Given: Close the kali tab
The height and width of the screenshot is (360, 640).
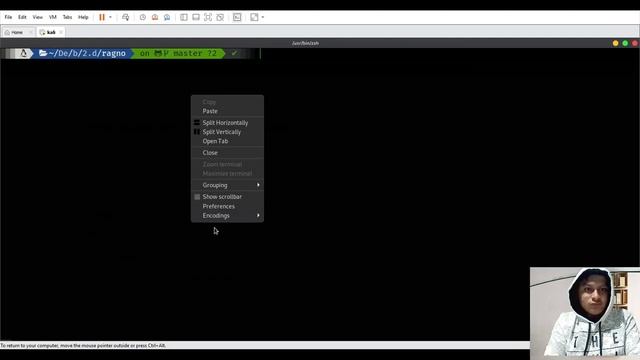Looking at the screenshot, I should pyautogui.click(x=61, y=32).
